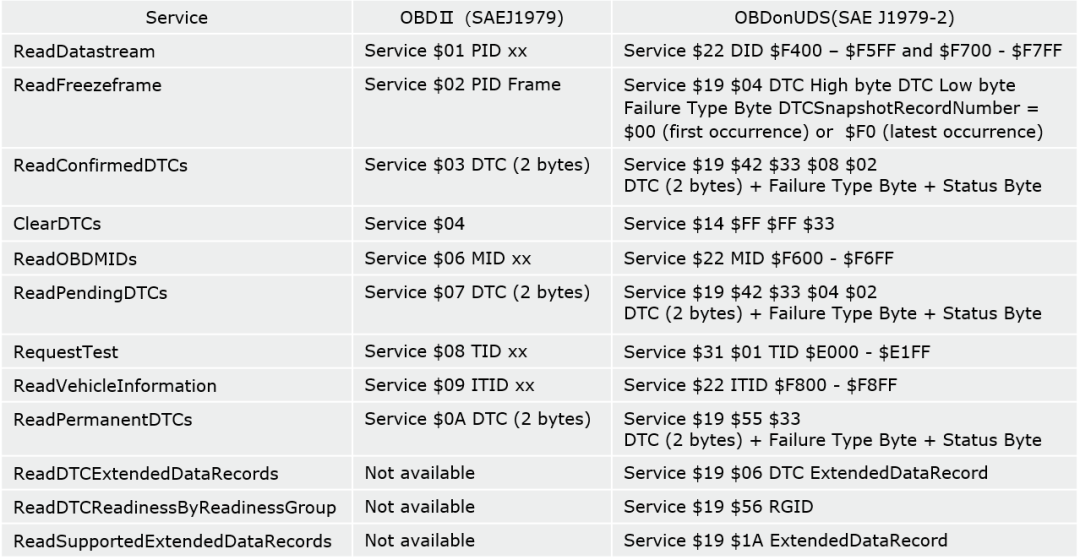1080x560 pixels.
Task: Click the ReadFreezeframe row label
Action: point(87,85)
